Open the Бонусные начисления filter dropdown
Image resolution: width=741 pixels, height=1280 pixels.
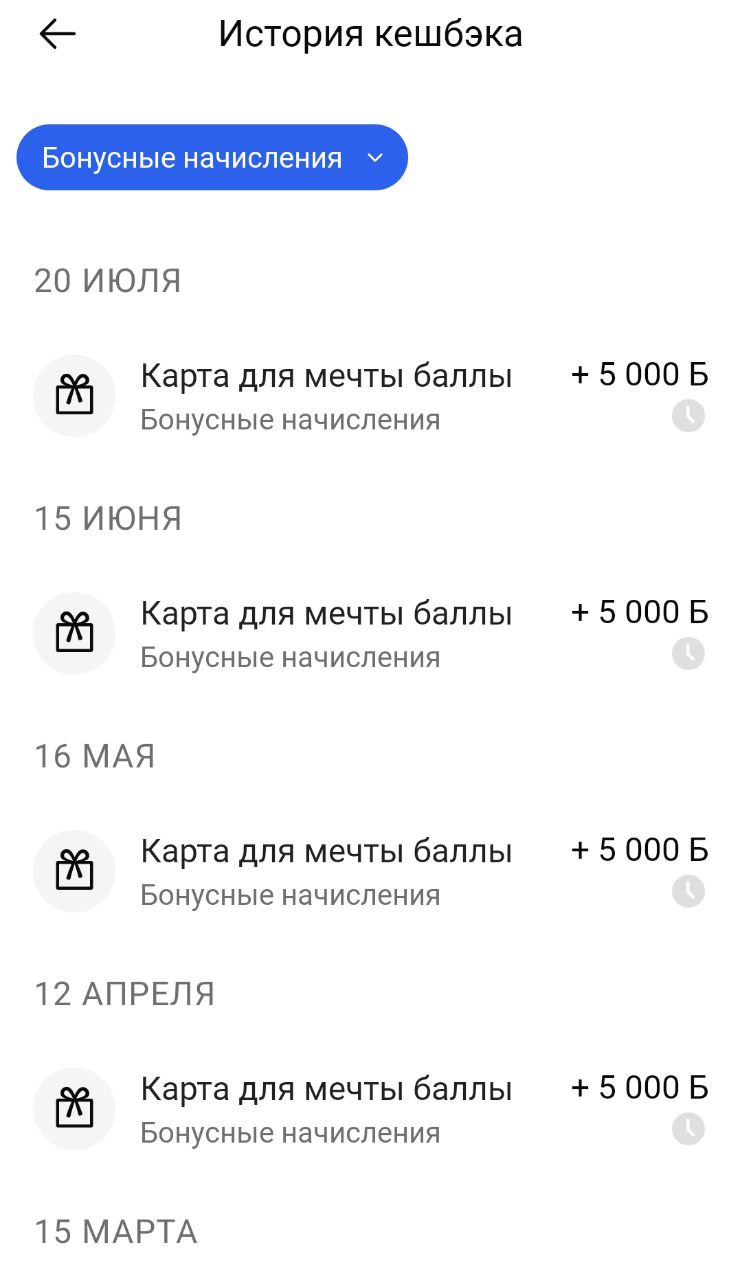point(212,158)
